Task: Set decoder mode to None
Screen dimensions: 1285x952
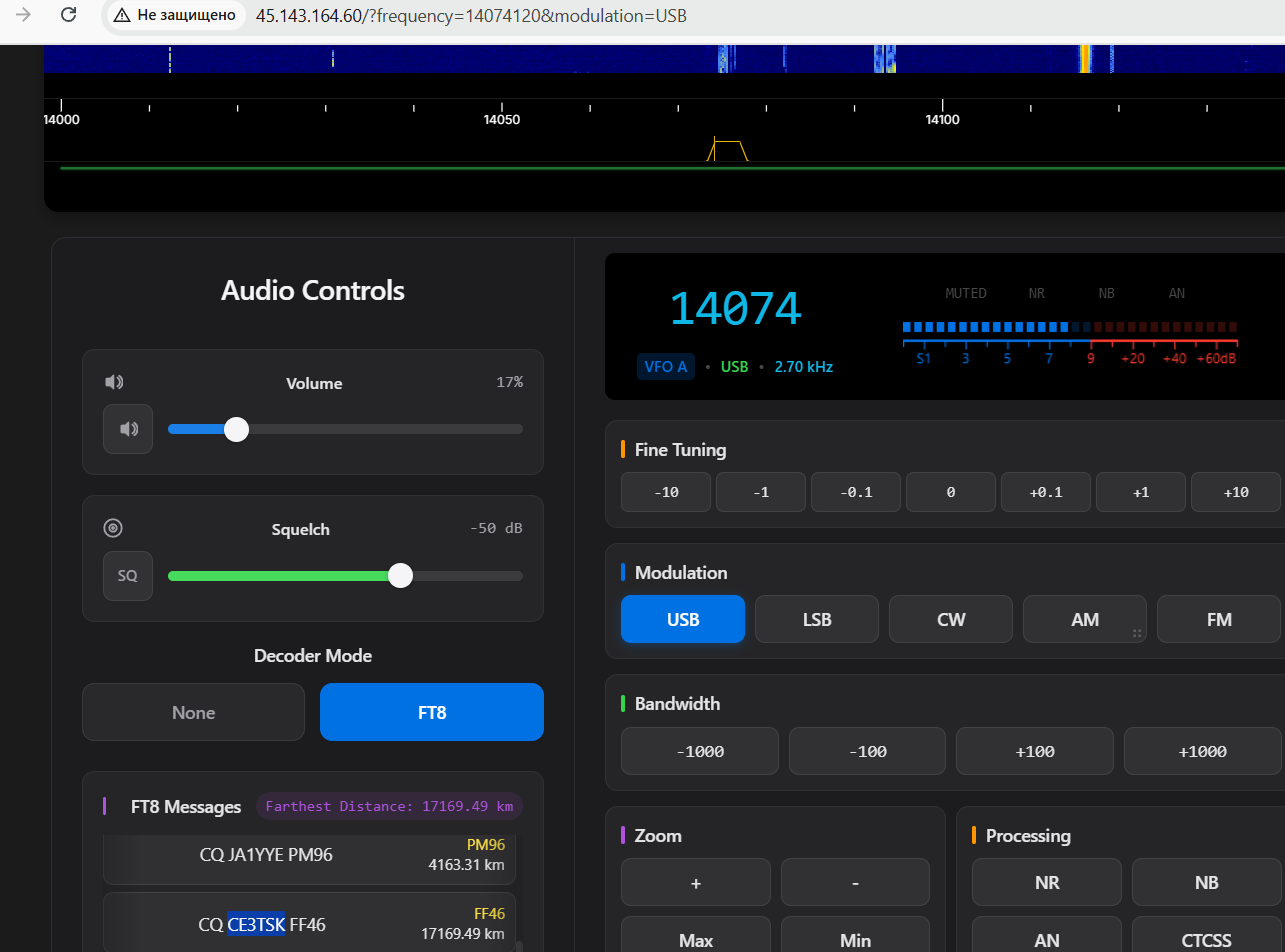Action: tap(193, 712)
